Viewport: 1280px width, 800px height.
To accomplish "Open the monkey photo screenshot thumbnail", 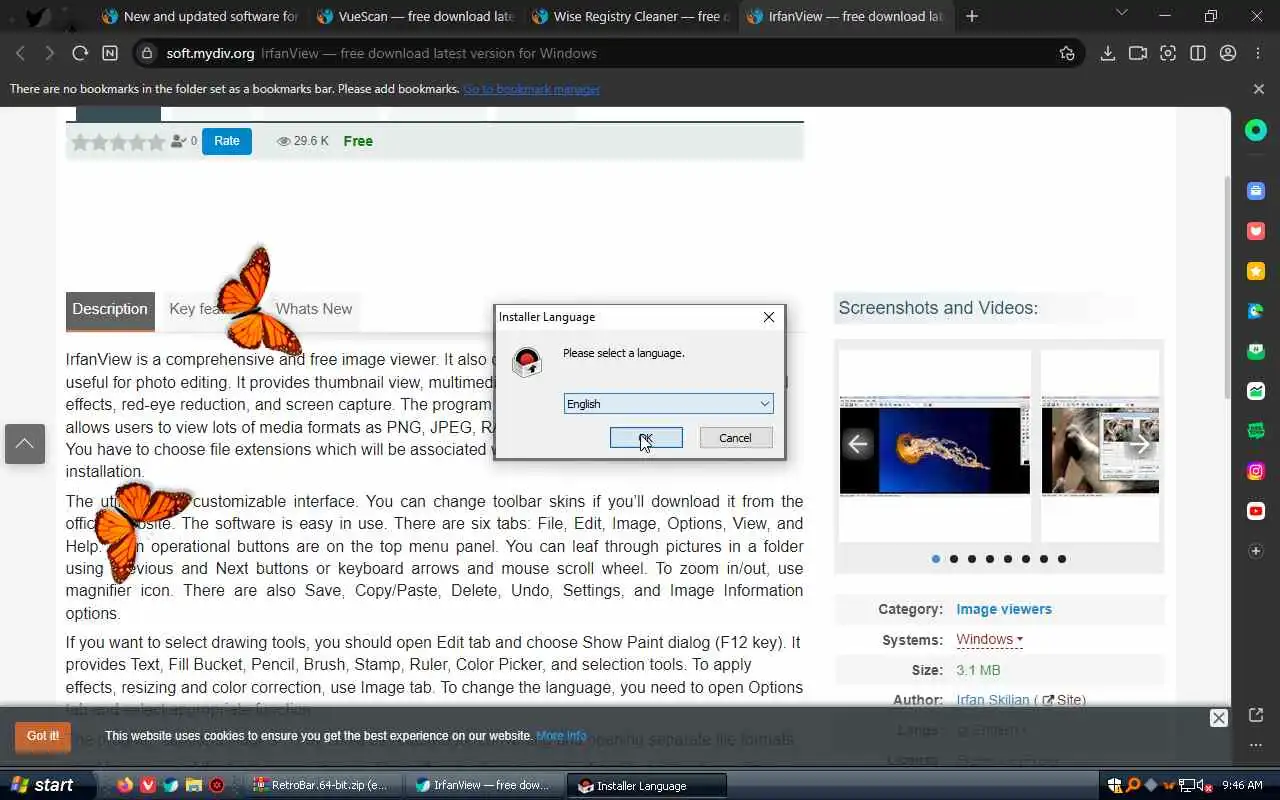I will (1100, 445).
